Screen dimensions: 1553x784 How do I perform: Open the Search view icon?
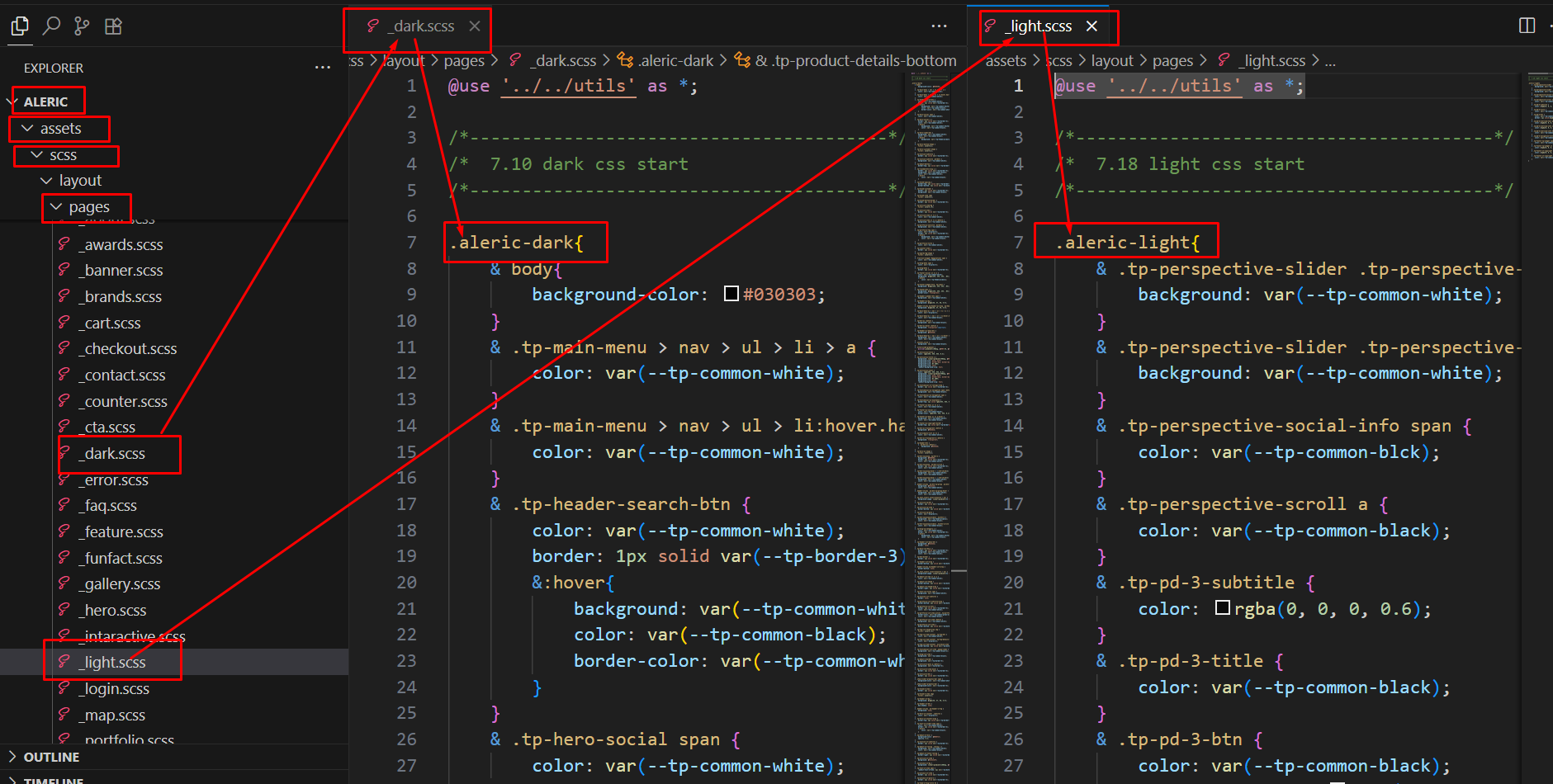pos(51,26)
